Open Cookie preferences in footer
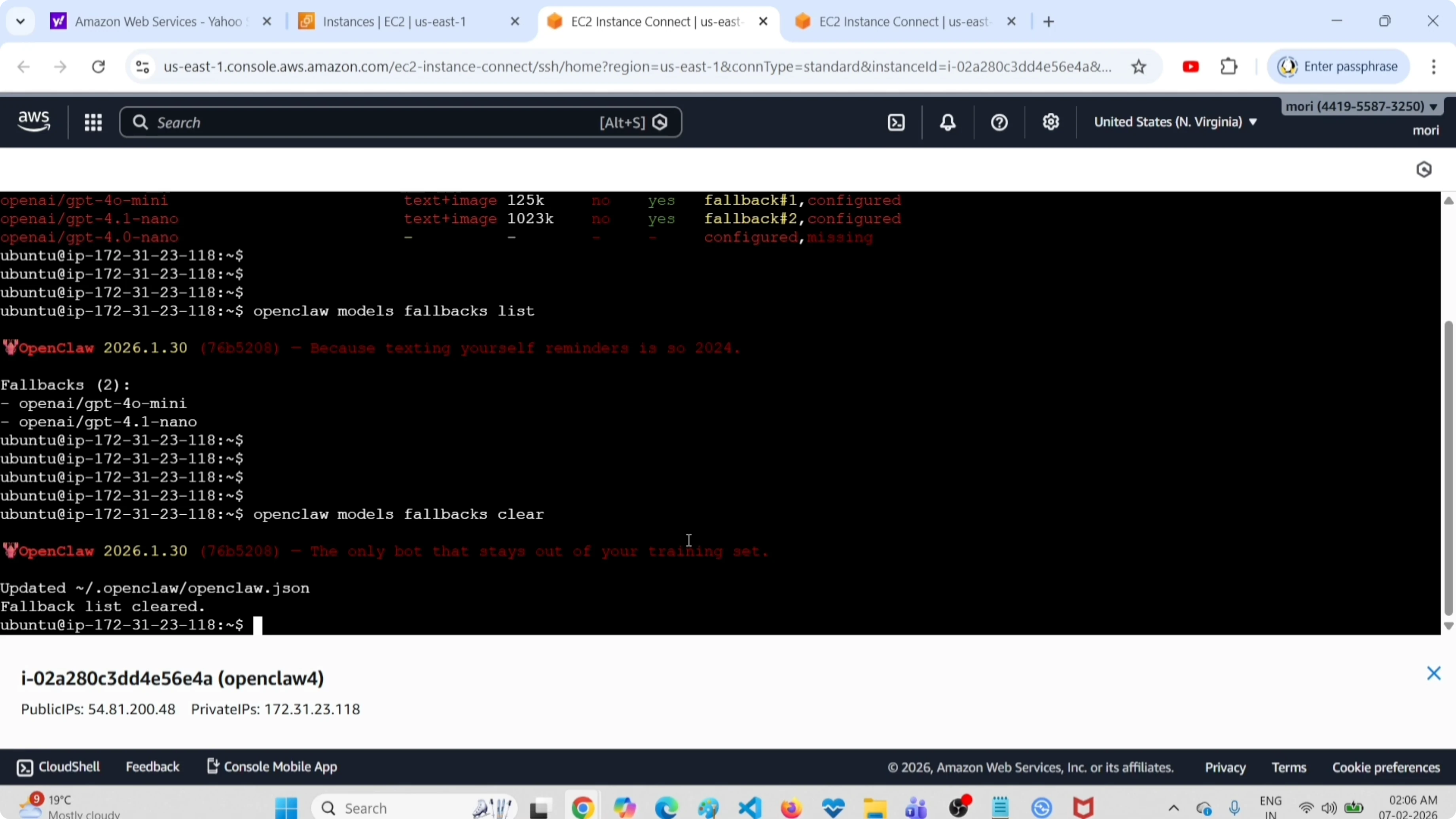This screenshot has width=1456, height=819. [1386, 767]
